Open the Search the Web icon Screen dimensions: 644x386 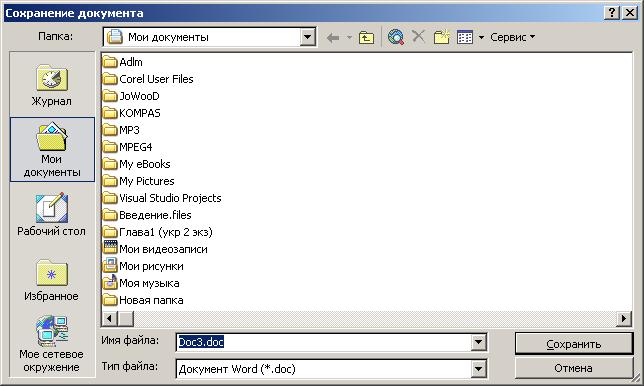point(396,37)
